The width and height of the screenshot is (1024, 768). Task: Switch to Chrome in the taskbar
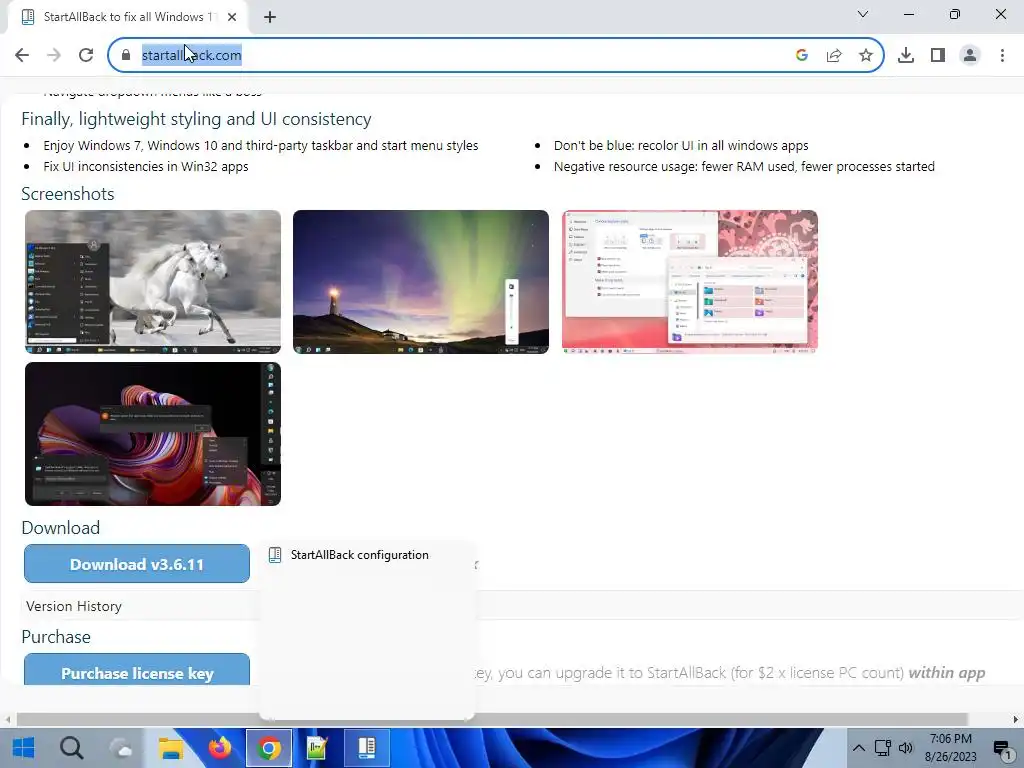click(269, 748)
